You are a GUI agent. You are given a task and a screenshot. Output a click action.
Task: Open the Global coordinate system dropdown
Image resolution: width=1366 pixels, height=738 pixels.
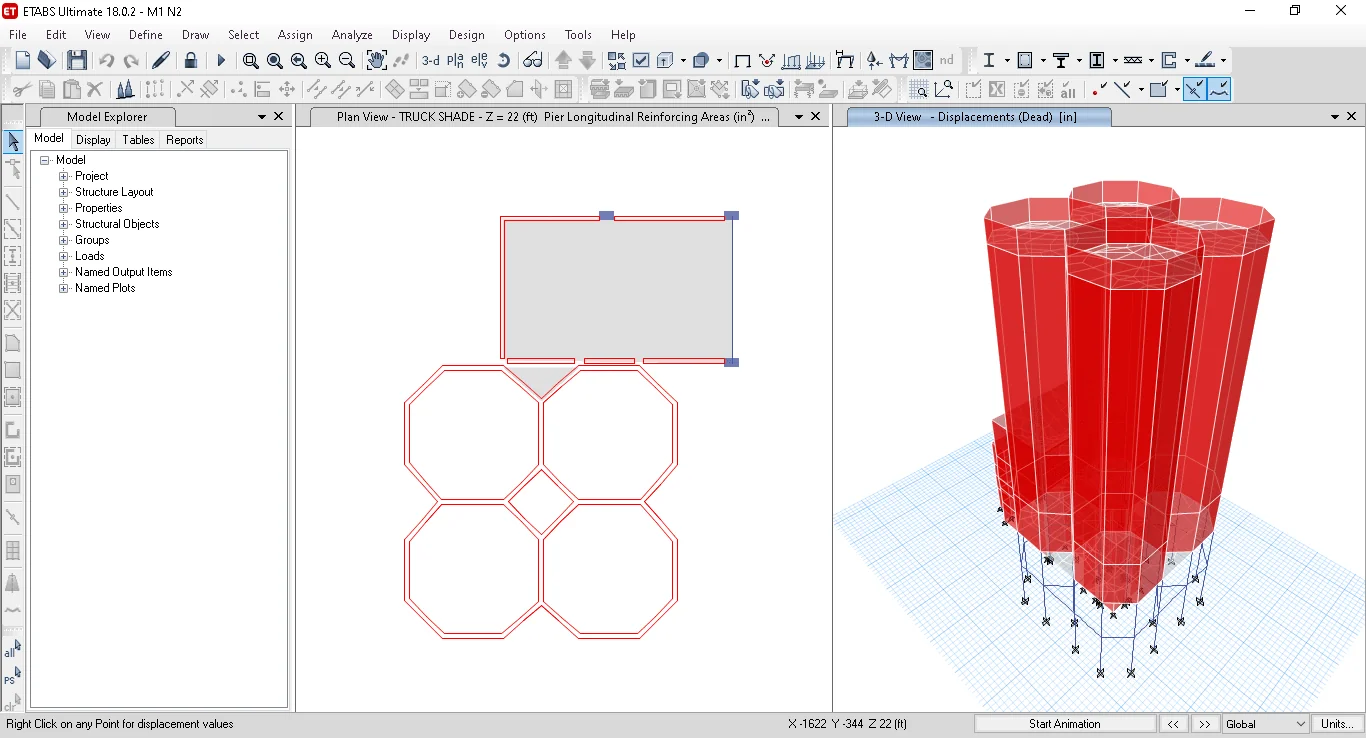[x=1265, y=724]
